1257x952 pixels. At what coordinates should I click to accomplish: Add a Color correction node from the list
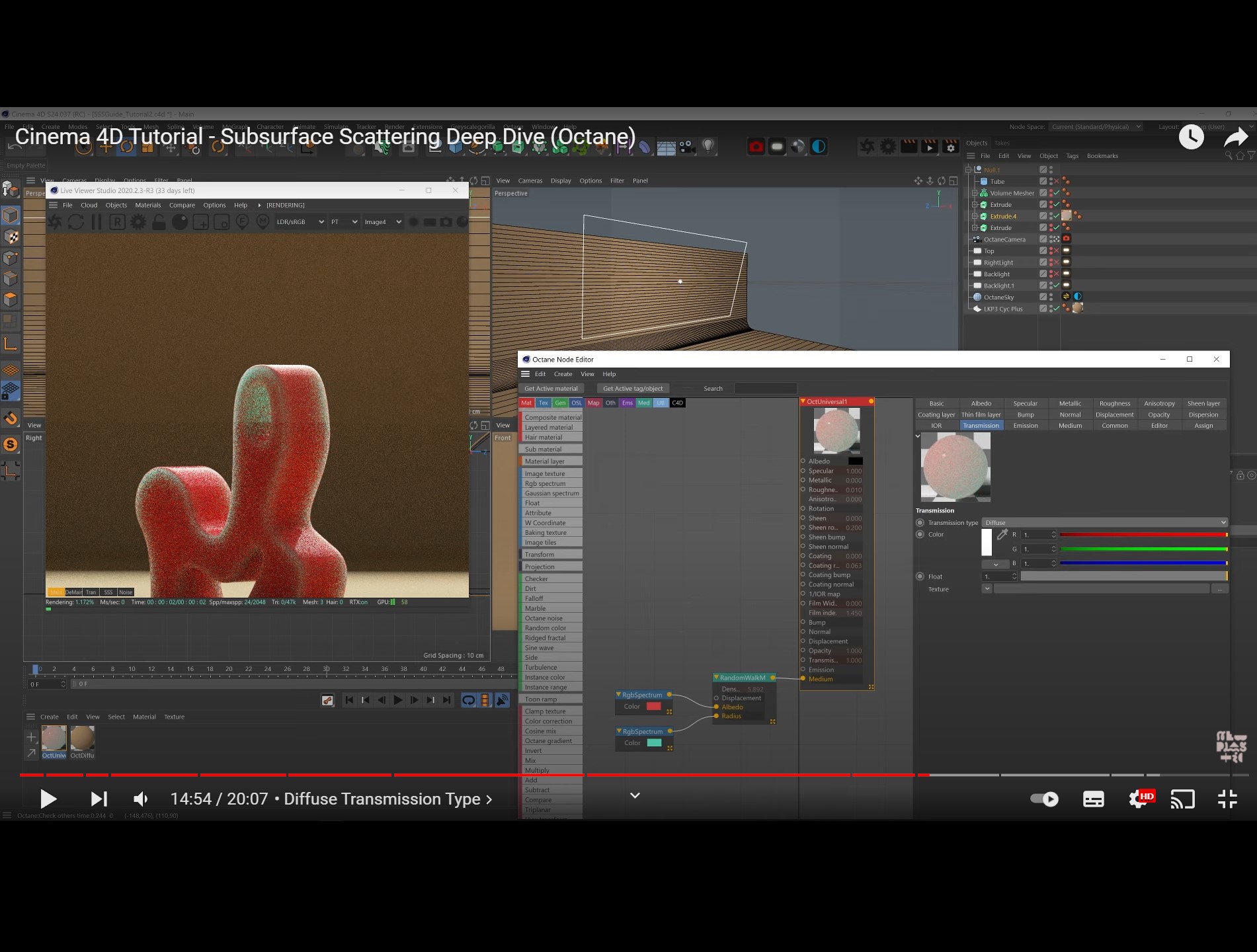pyautogui.click(x=550, y=721)
